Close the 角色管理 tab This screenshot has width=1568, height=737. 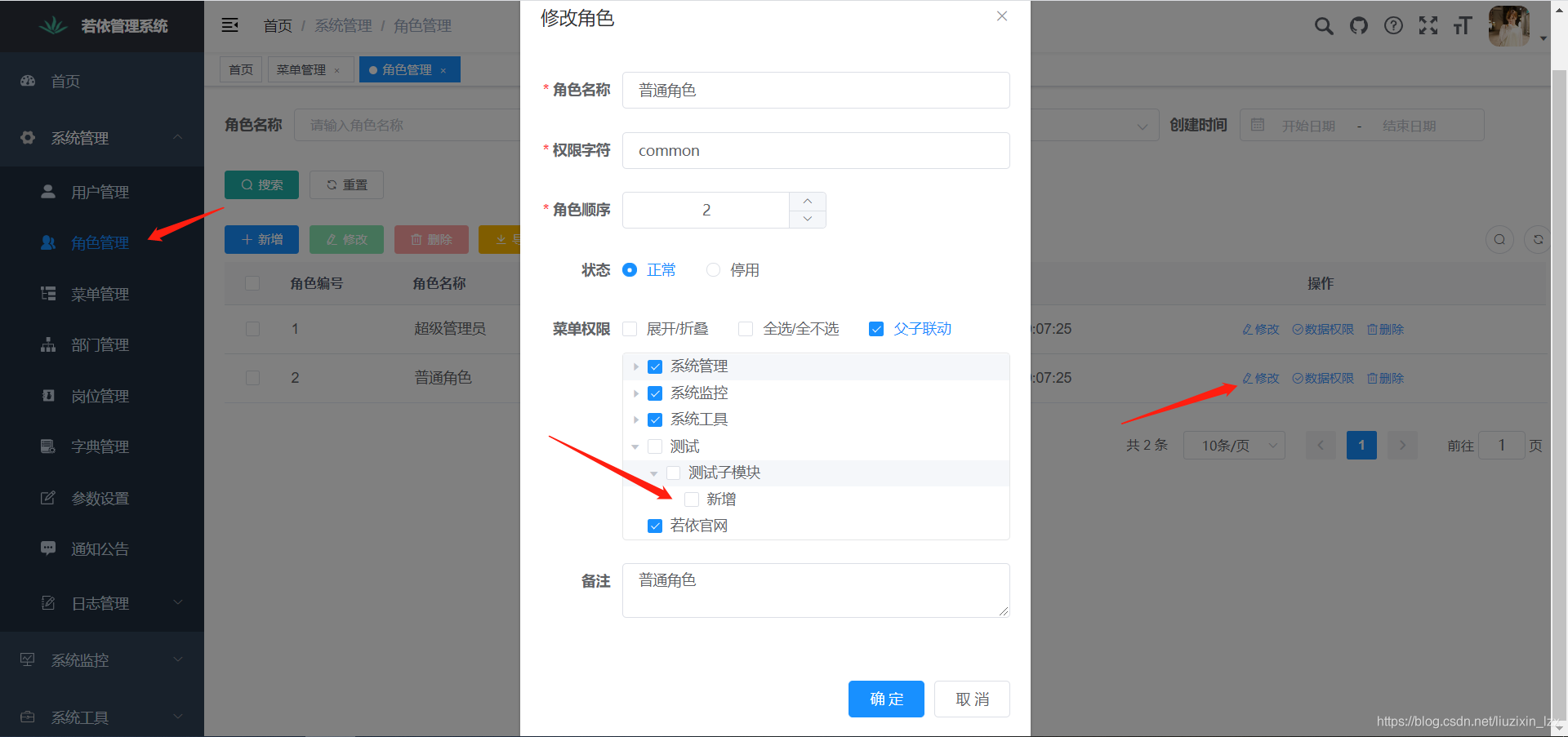[x=443, y=70]
